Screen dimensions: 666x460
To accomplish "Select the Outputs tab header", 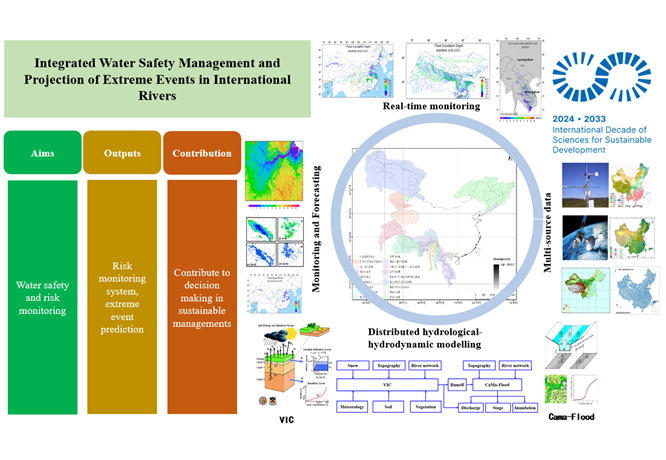I will pyautogui.click(x=120, y=154).
